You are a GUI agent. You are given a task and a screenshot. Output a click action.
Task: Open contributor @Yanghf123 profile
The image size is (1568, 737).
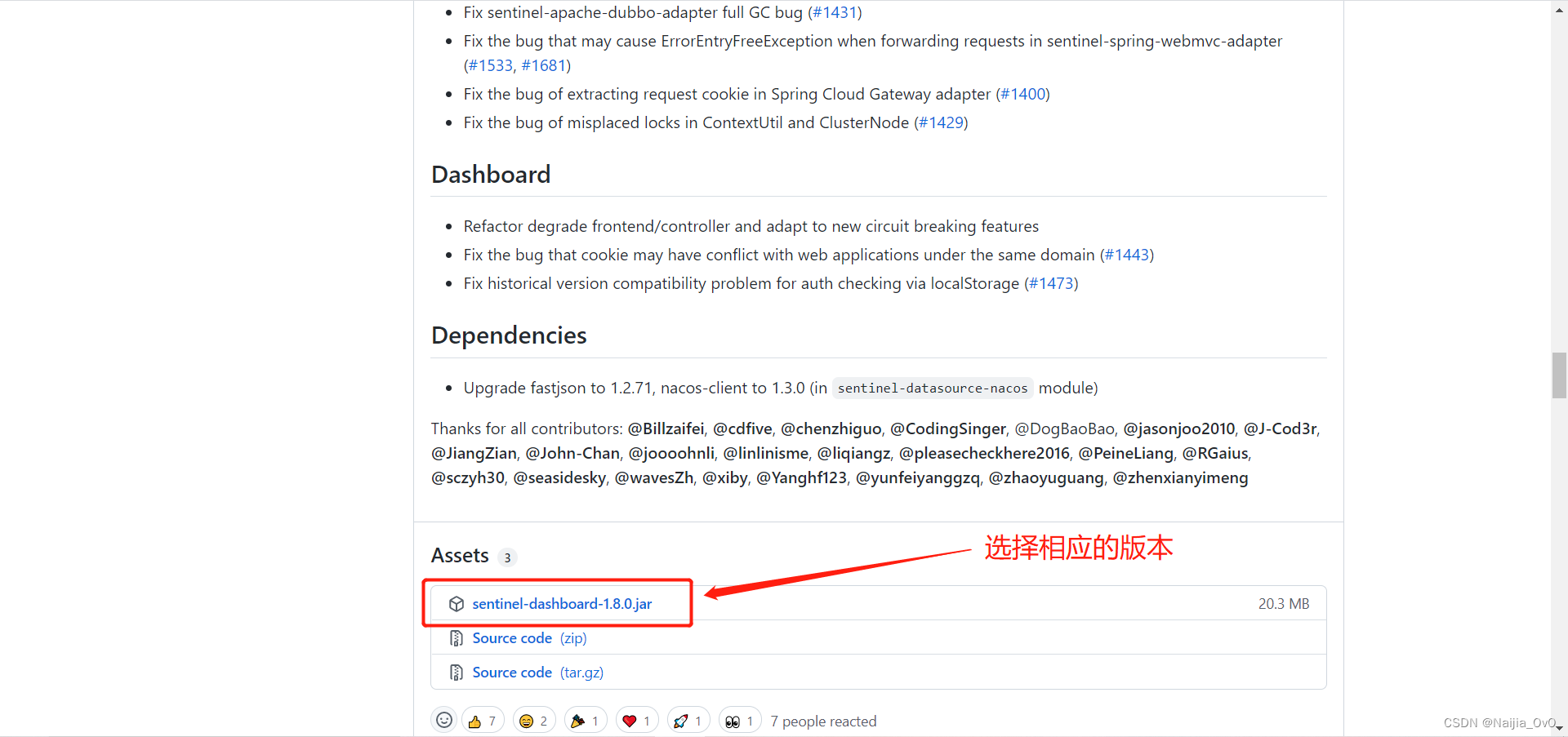(x=802, y=477)
